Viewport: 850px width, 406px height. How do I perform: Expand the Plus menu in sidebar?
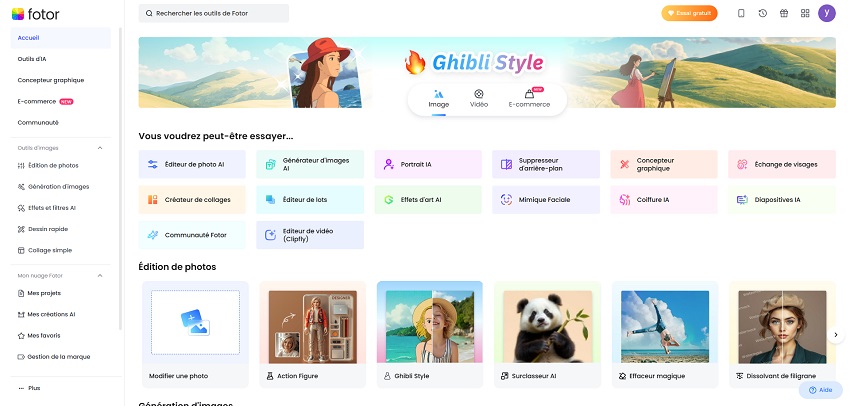(x=29, y=388)
